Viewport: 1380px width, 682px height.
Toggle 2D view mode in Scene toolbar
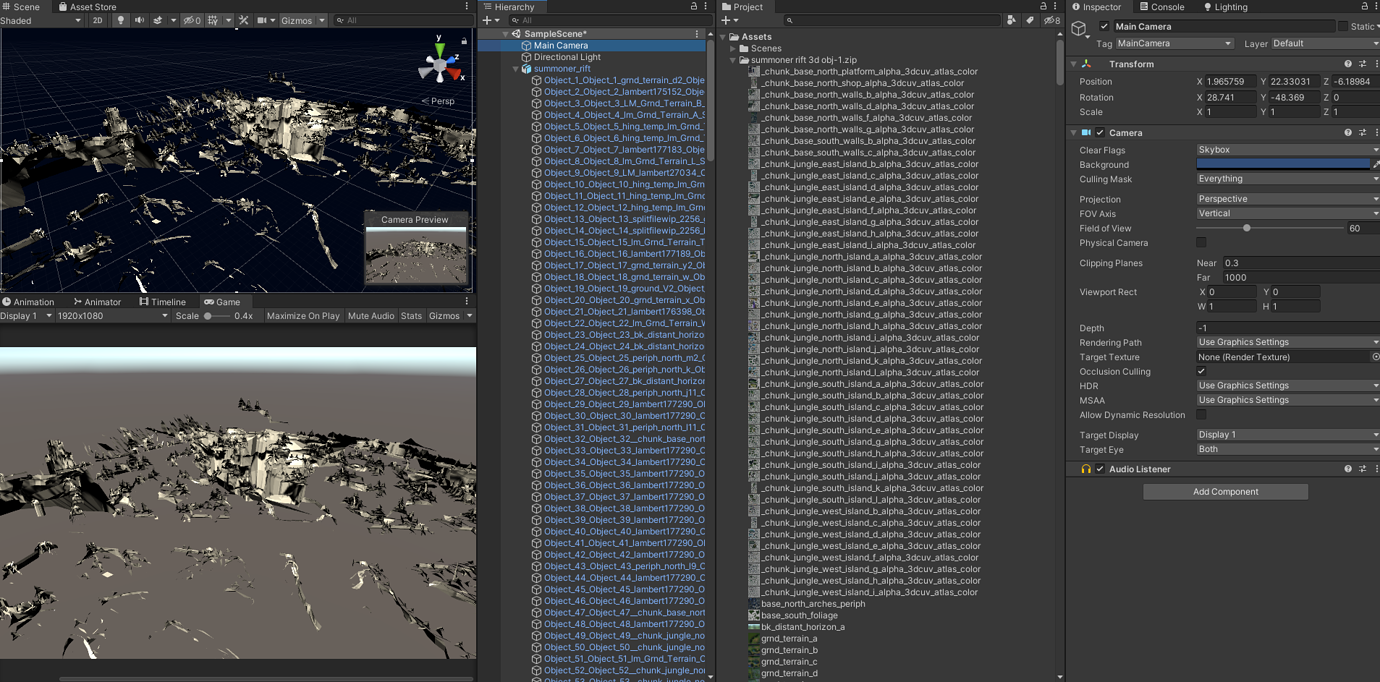click(x=97, y=20)
